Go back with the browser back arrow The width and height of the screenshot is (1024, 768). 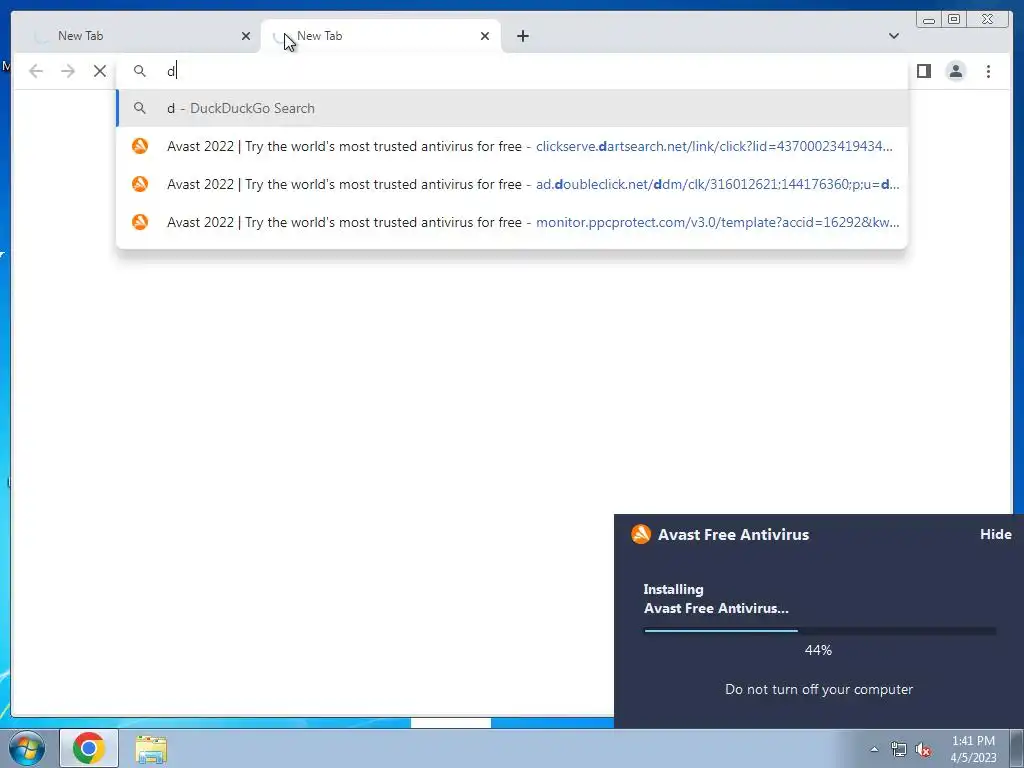[36, 71]
